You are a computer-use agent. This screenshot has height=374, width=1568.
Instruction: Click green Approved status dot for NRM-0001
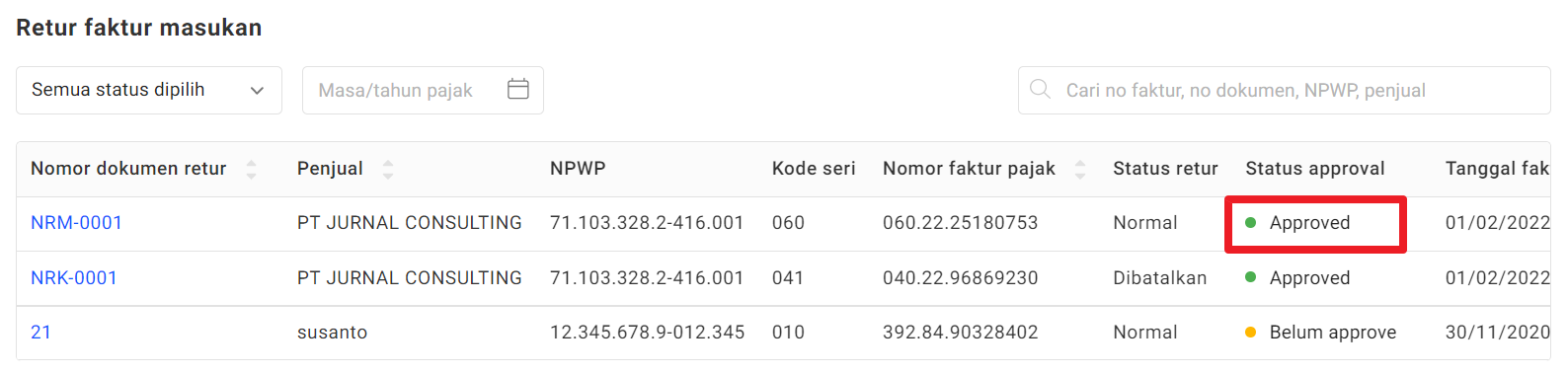point(1251,223)
